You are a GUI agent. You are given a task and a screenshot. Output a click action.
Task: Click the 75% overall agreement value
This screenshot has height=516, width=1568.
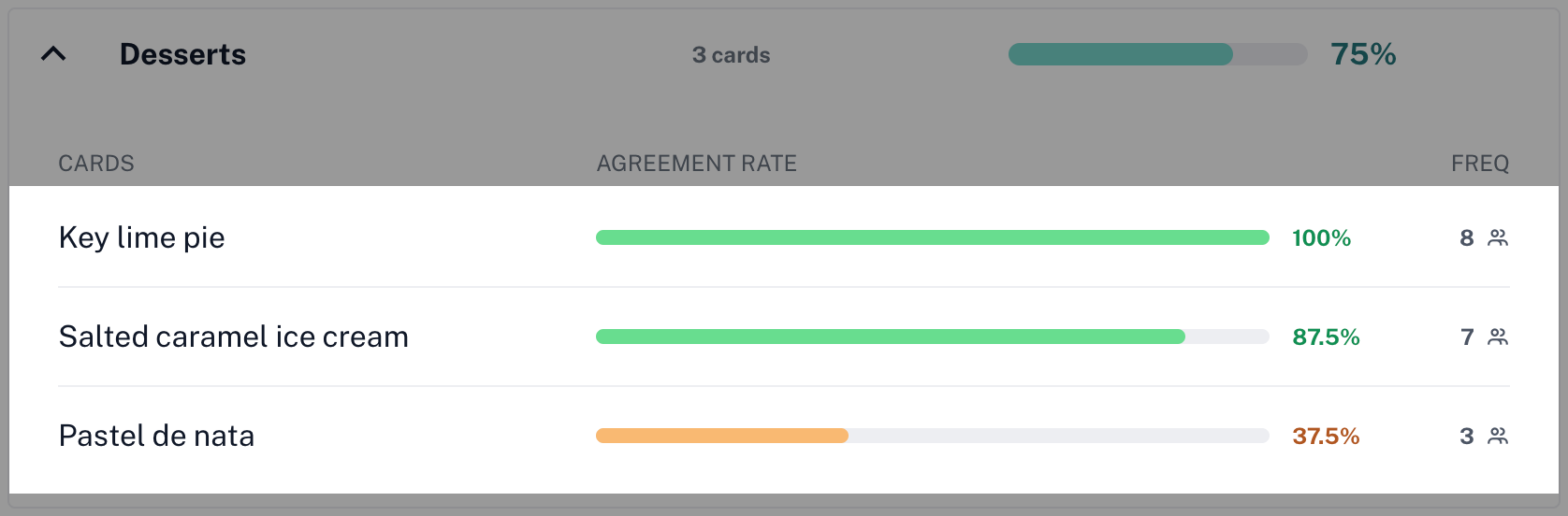[x=1363, y=54]
